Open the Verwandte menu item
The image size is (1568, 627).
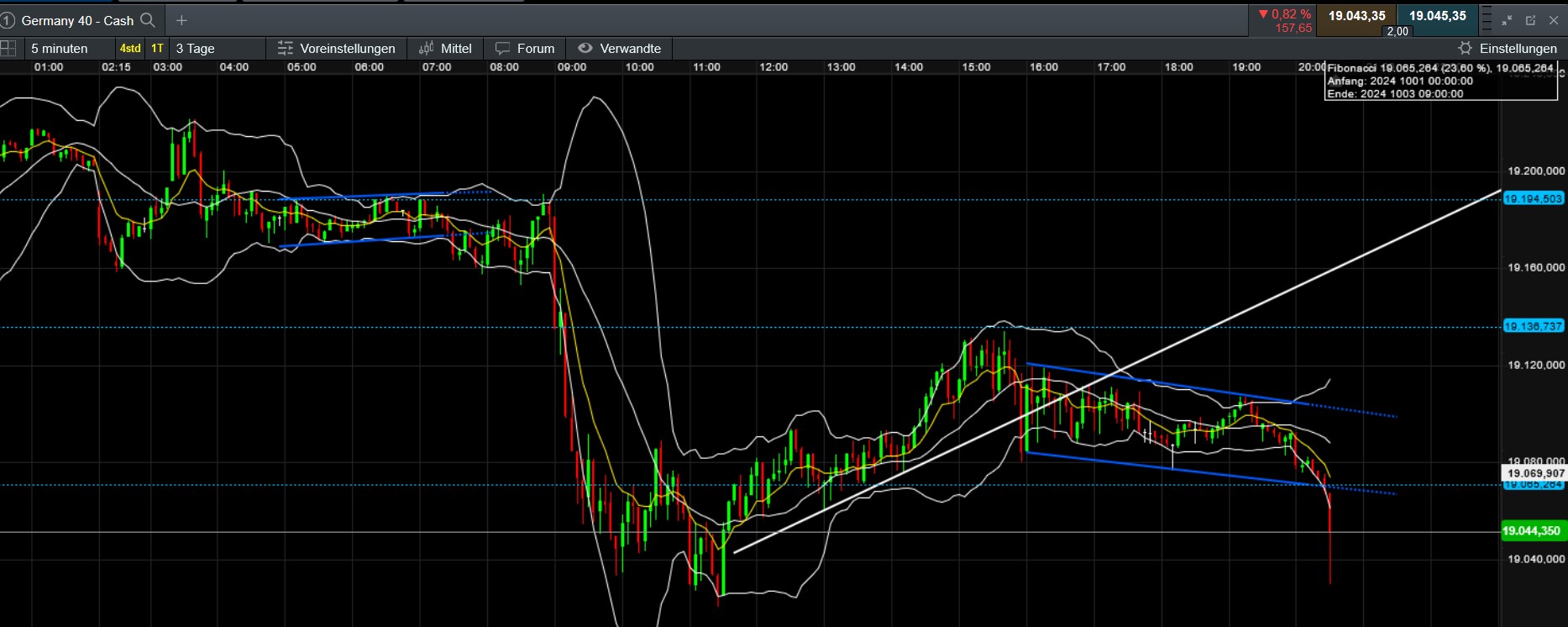620,49
